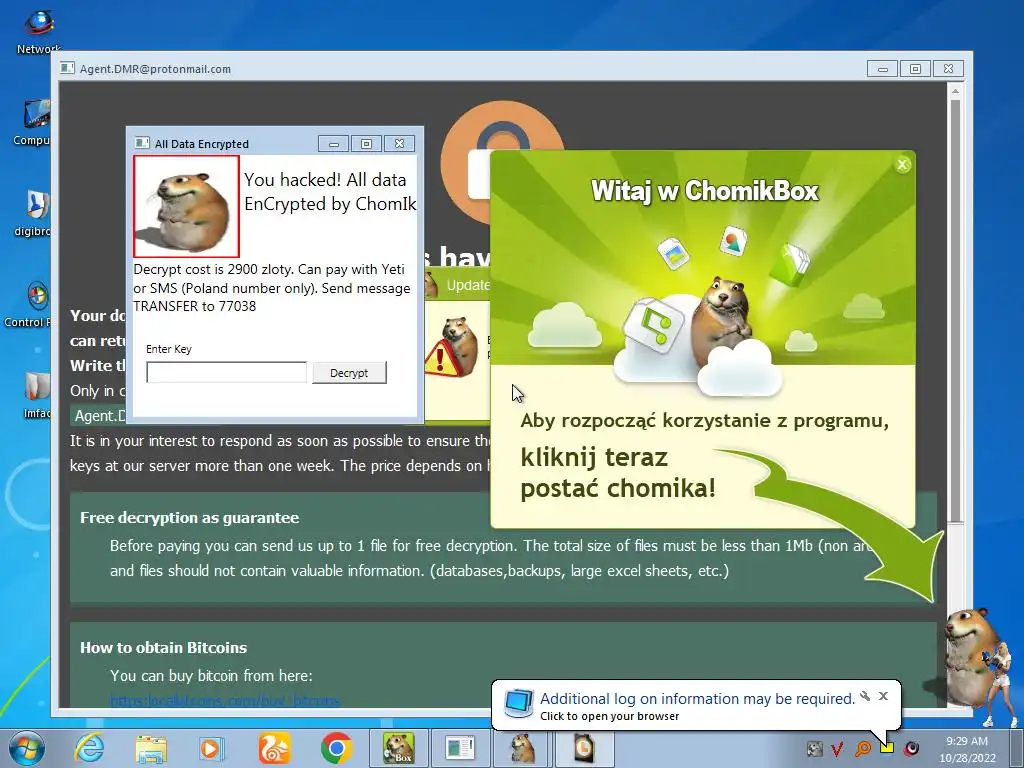Click 'kliknij teraz' text in ChomikBox
The height and width of the screenshot is (768, 1024).
click(x=594, y=458)
